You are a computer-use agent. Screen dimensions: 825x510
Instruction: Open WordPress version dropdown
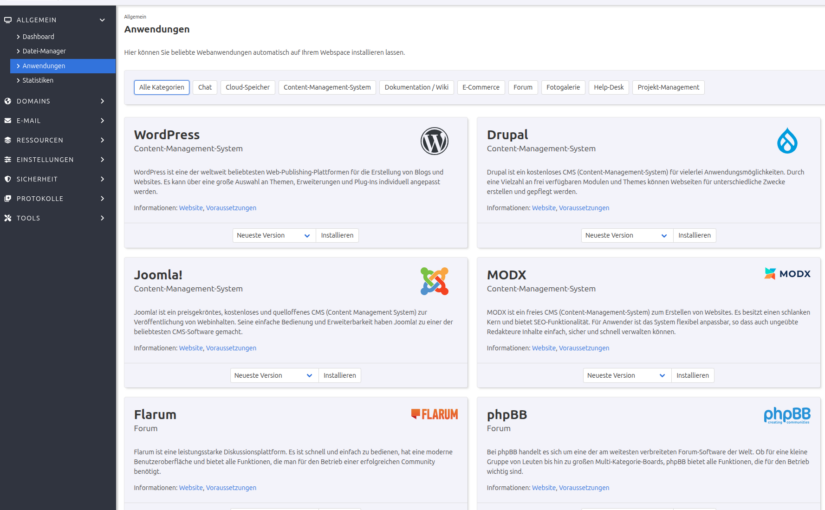[274, 236]
